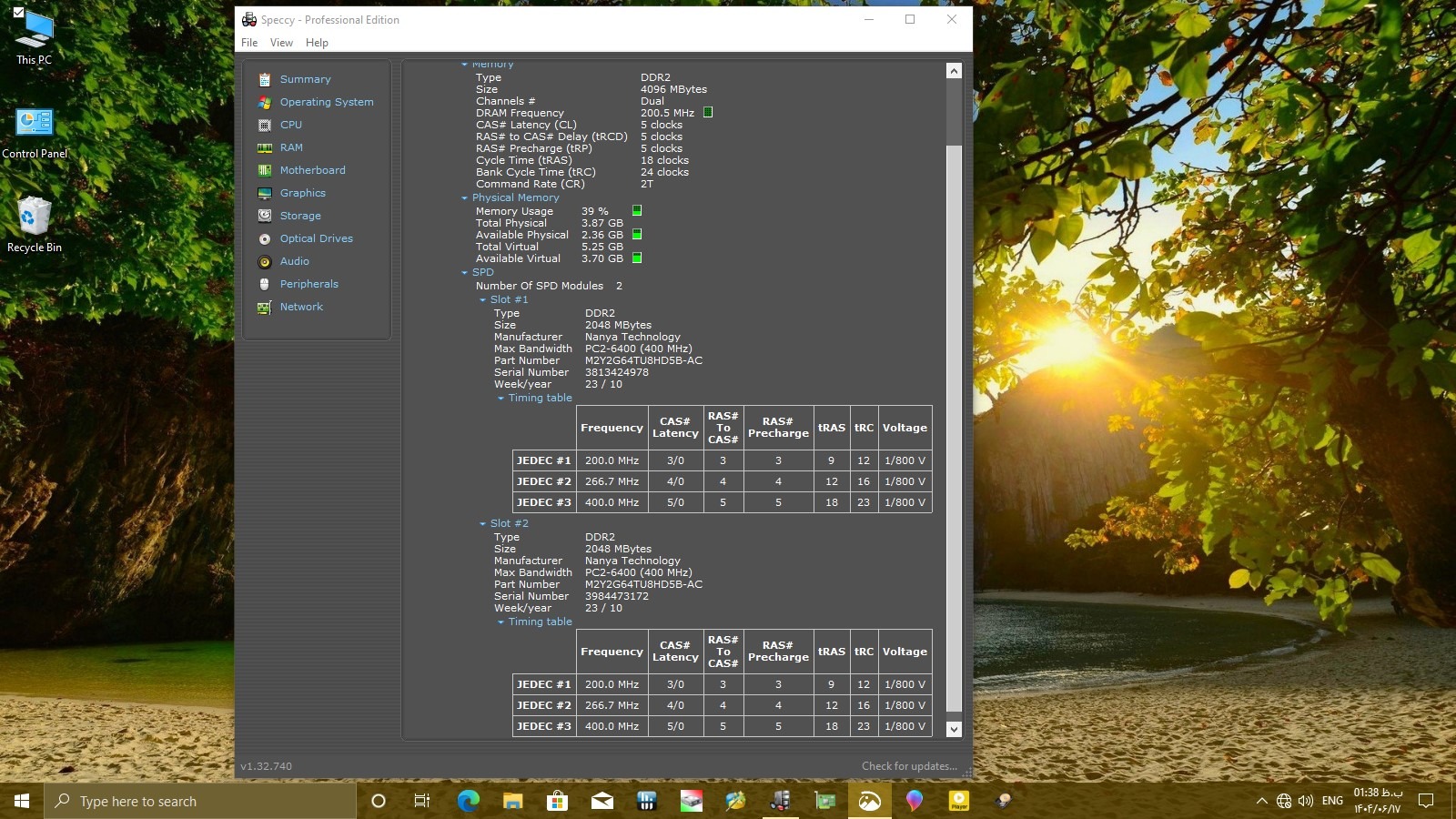Click ENG language indicator
Screen dimensions: 1456x819
1332,801
